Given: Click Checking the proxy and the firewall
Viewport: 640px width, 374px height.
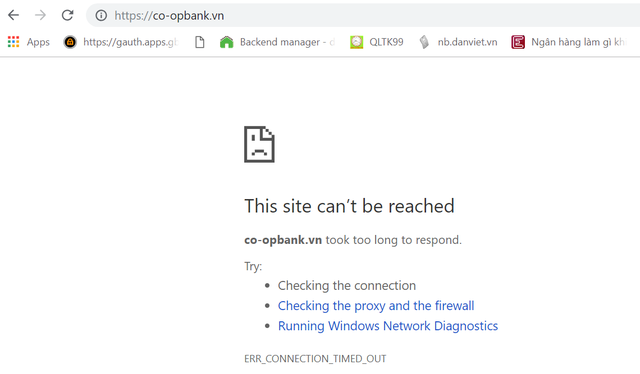Looking at the screenshot, I should coord(376,305).
